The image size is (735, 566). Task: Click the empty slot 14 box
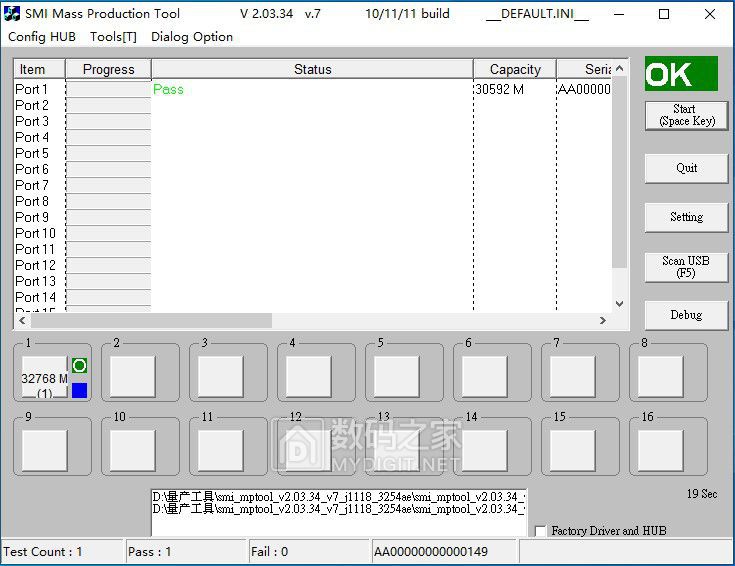484,451
